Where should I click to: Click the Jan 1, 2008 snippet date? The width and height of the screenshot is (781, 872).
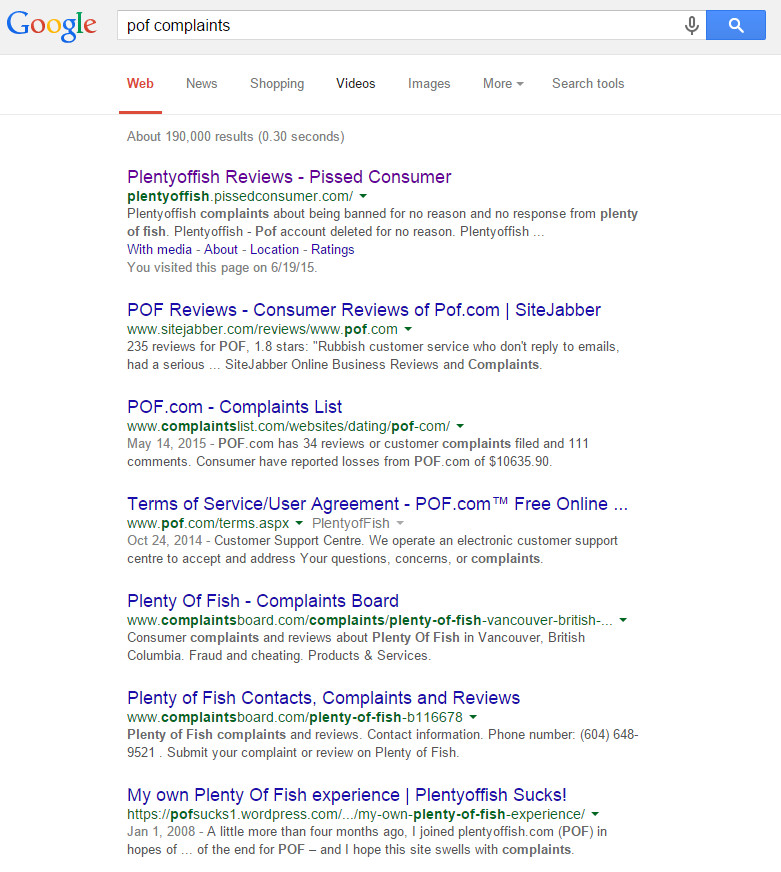(161, 831)
